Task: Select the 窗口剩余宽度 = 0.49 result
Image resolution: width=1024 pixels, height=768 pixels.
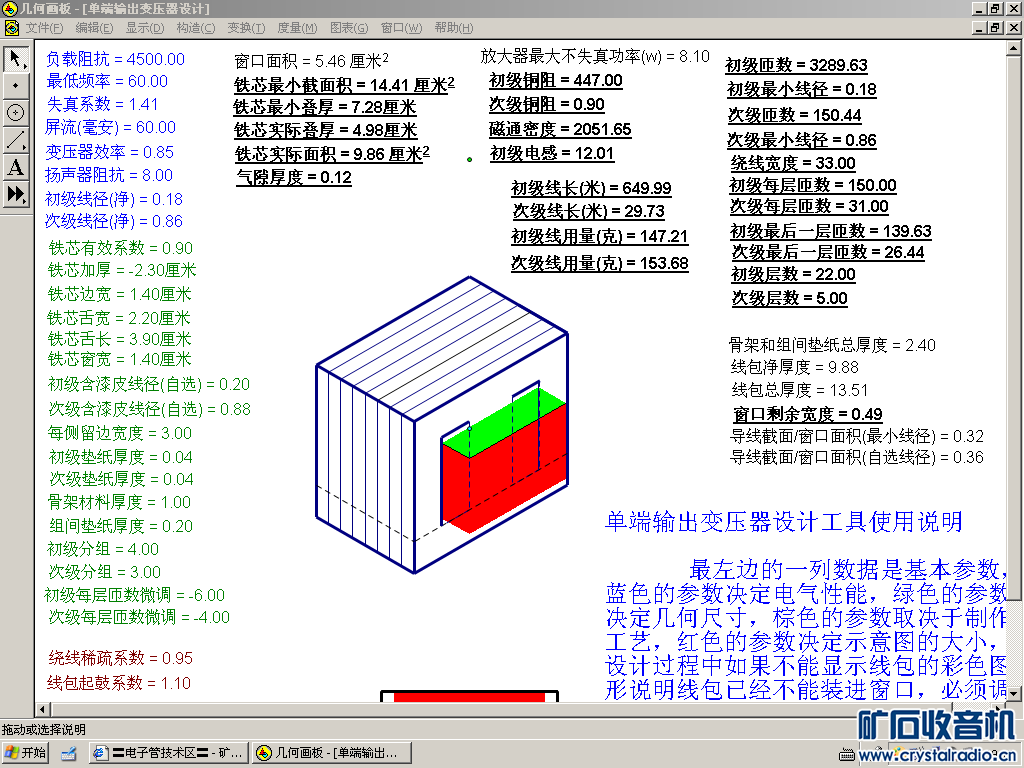Action: tap(807, 414)
